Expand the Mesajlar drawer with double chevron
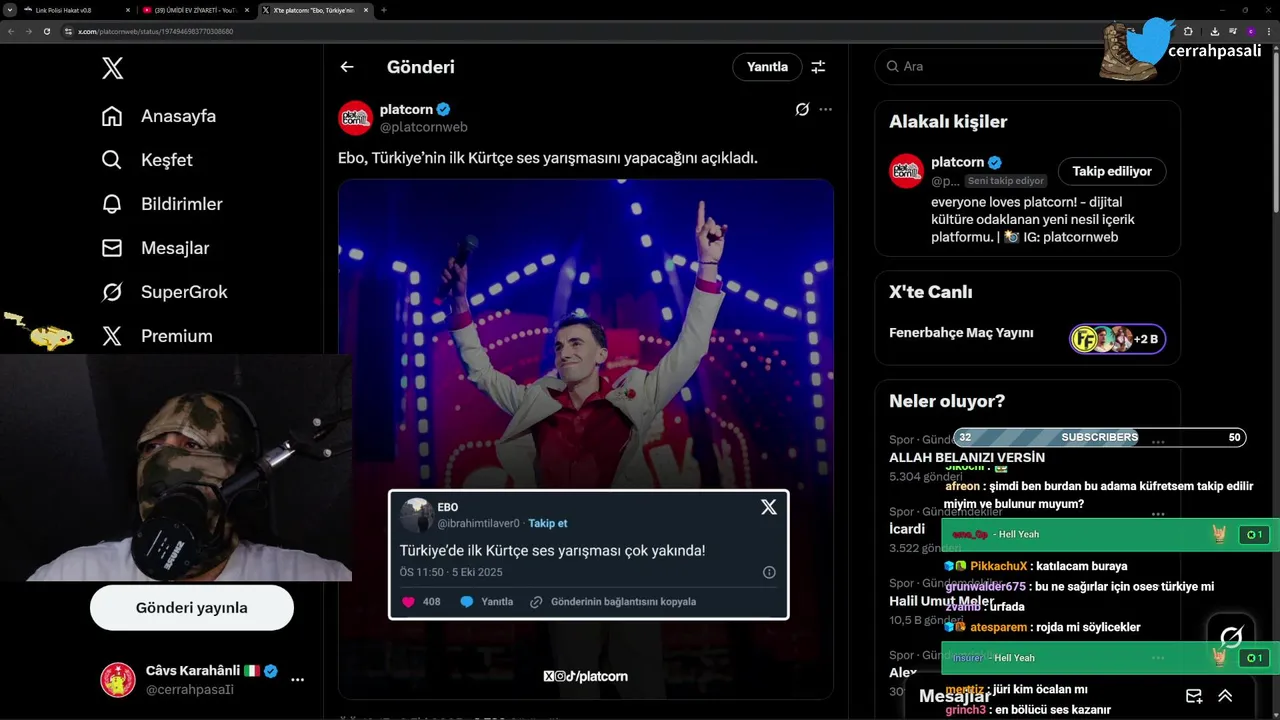This screenshot has height=720, width=1280. (x=1225, y=696)
